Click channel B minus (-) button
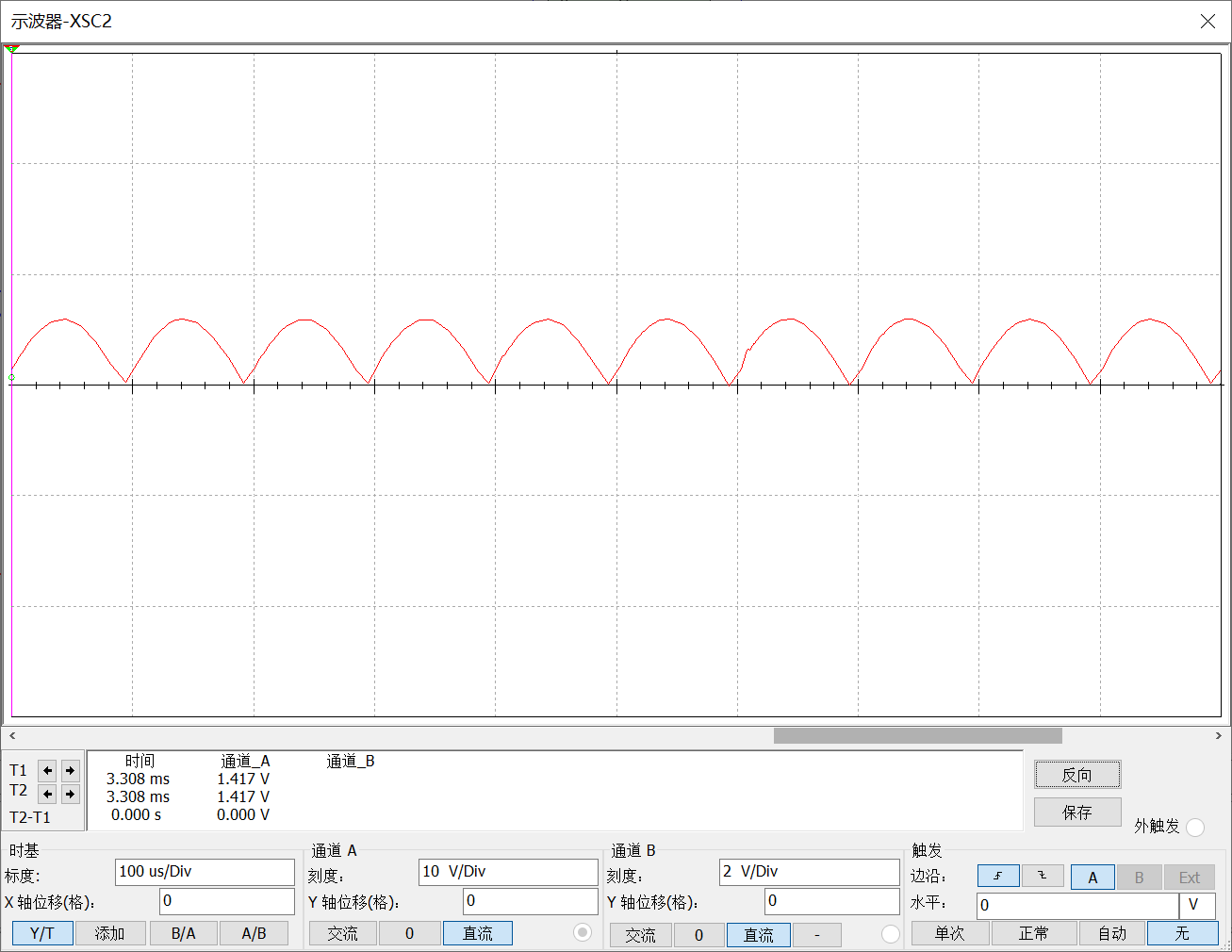This screenshot has width=1232, height=952. (816, 935)
